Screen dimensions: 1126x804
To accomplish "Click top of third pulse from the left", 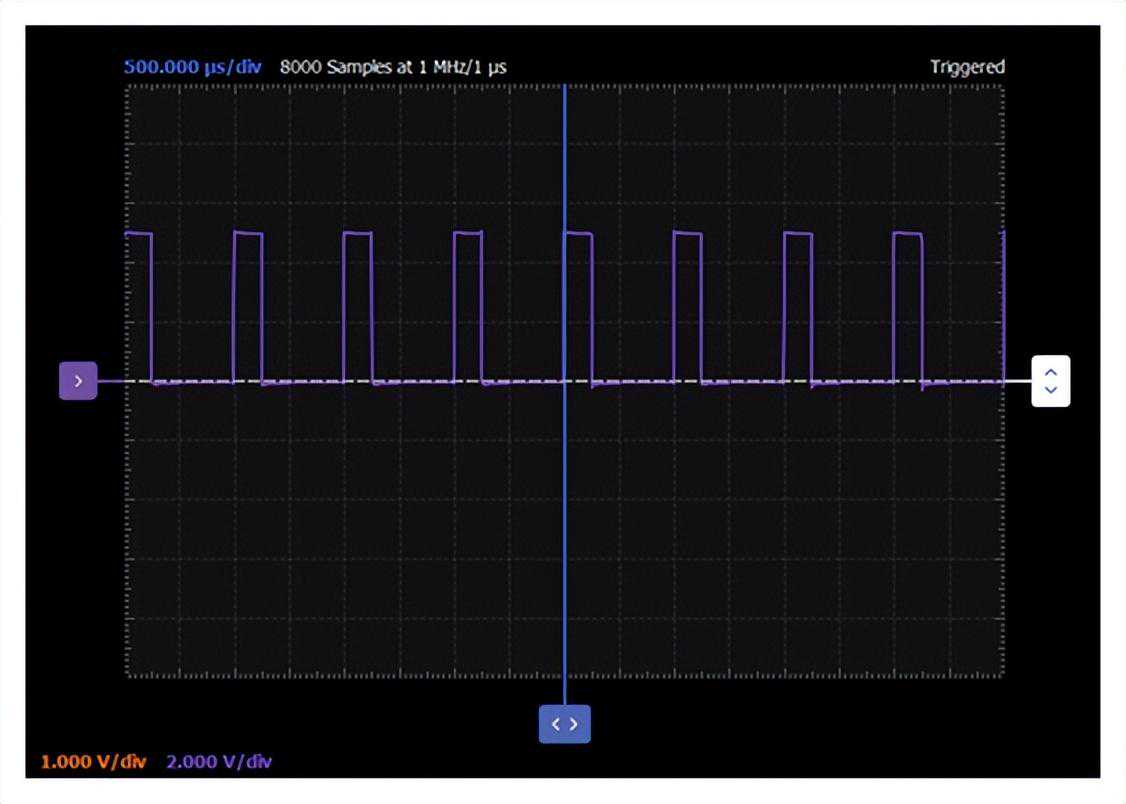I will 357,233.
